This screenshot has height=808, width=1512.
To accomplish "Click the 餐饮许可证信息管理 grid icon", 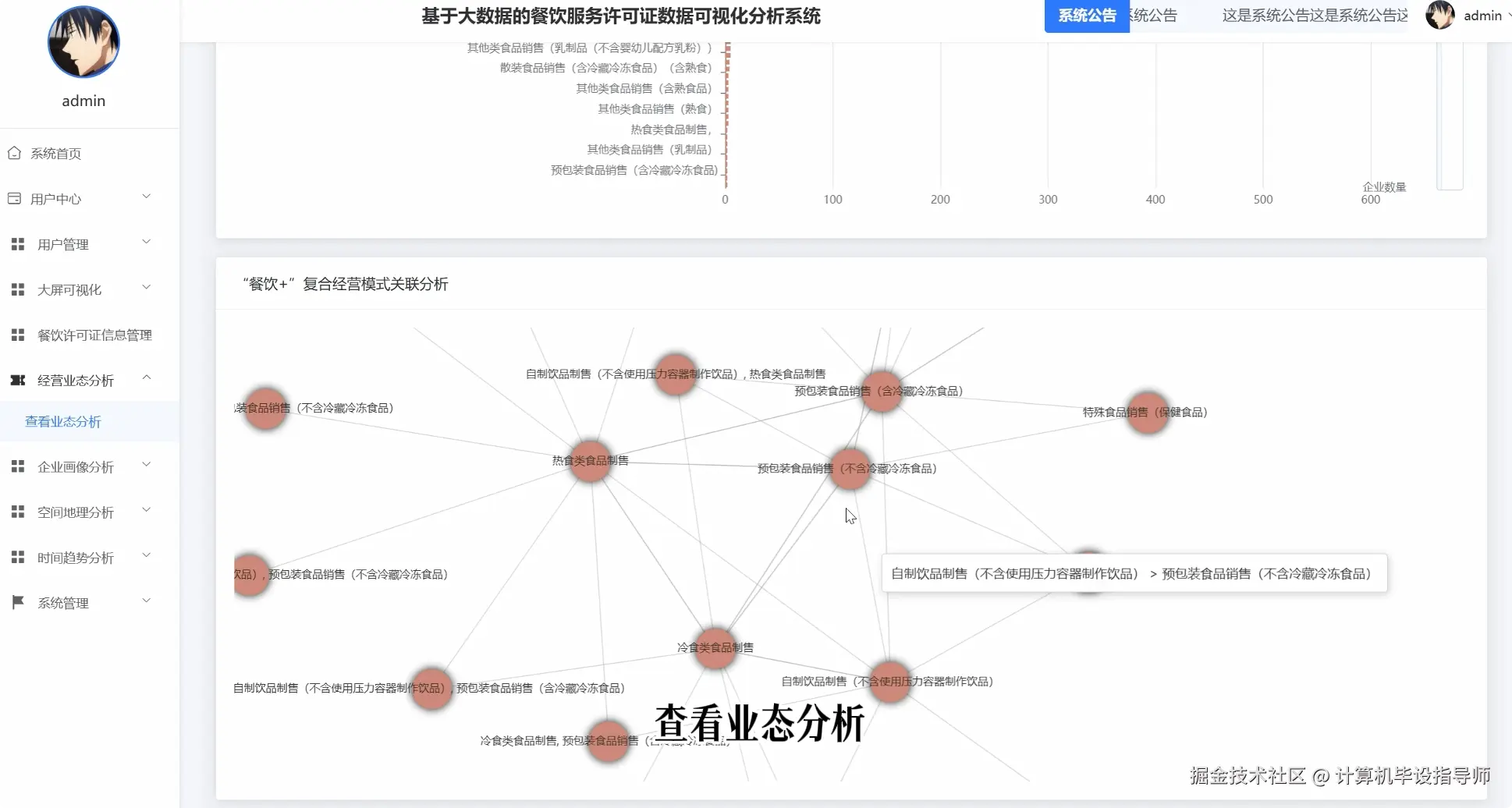I will coord(18,335).
